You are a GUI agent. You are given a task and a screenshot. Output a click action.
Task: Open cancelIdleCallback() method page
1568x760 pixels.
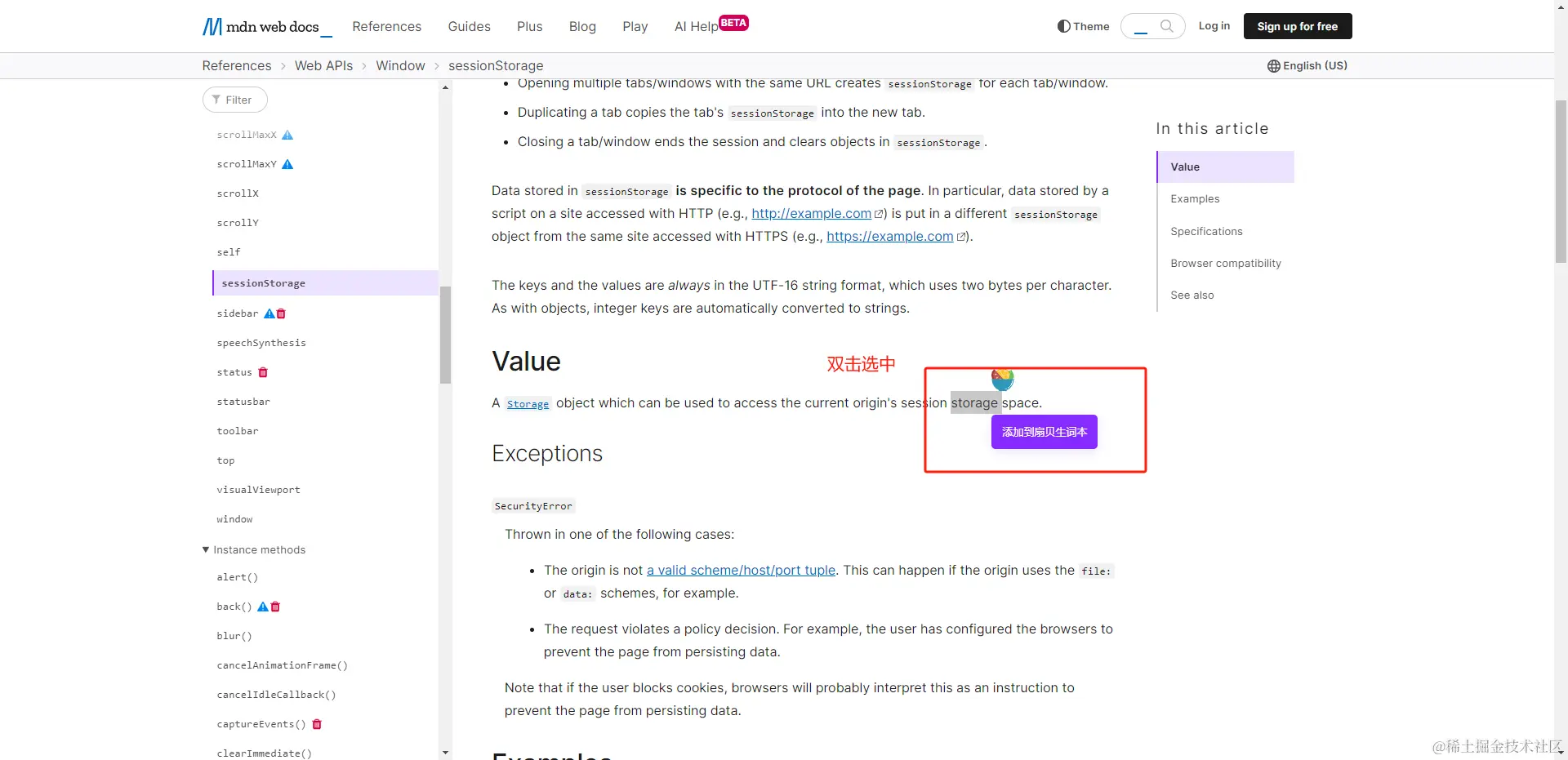coord(276,695)
